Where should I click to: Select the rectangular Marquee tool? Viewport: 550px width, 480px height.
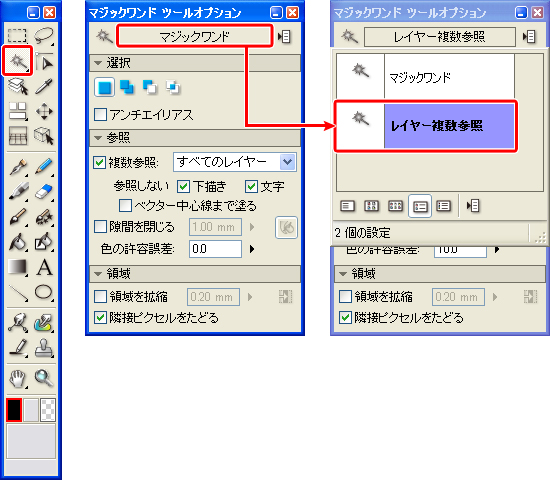pyautogui.click(x=17, y=35)
